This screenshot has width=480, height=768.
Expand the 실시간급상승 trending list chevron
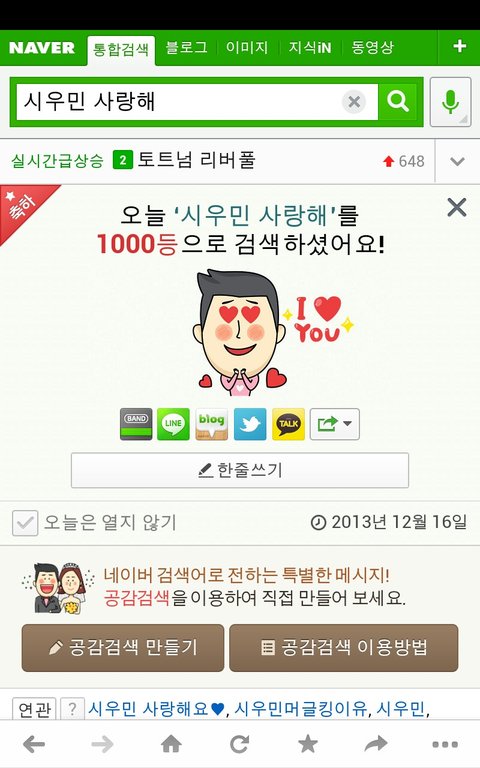click(457, 161)
